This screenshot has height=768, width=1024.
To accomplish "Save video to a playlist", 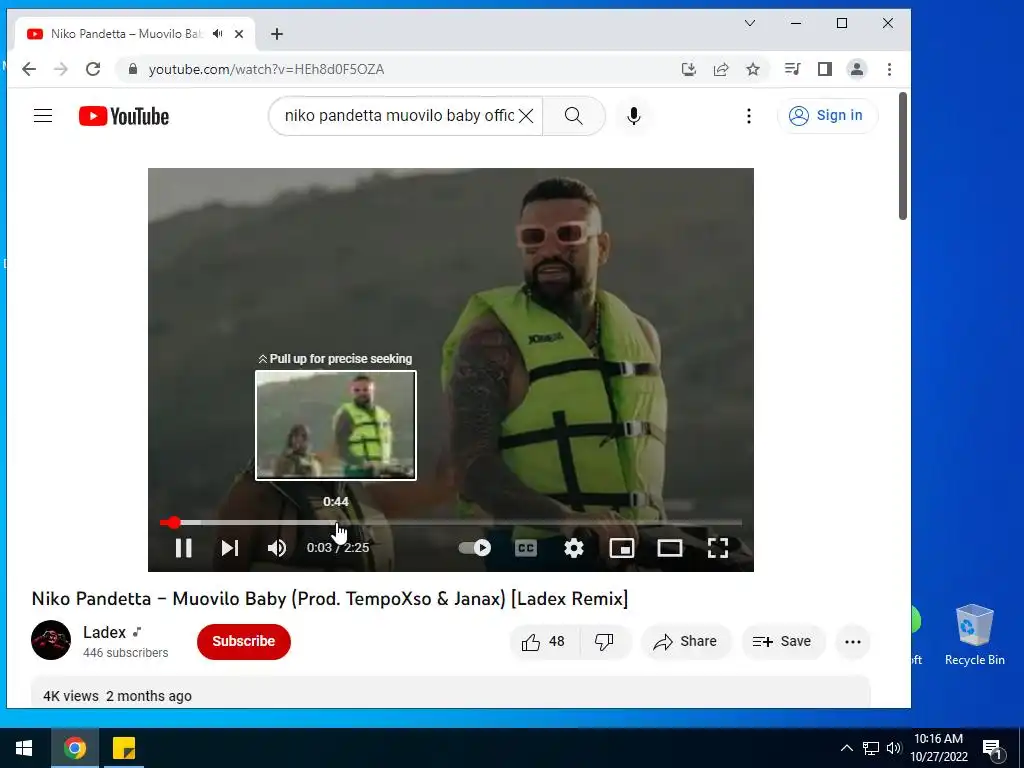I will [782, 642].
